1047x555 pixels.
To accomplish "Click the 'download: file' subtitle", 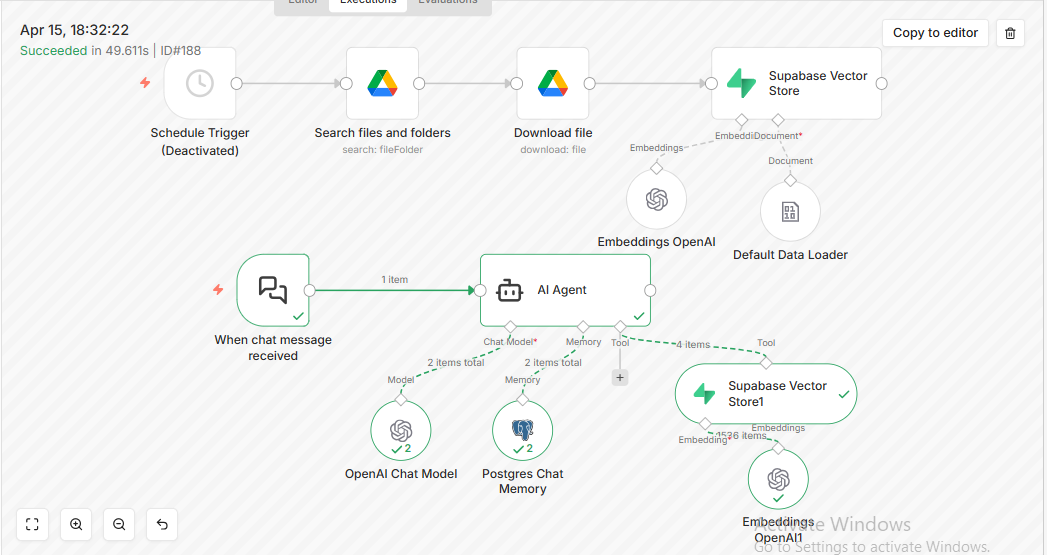I will tap(553, 150).
